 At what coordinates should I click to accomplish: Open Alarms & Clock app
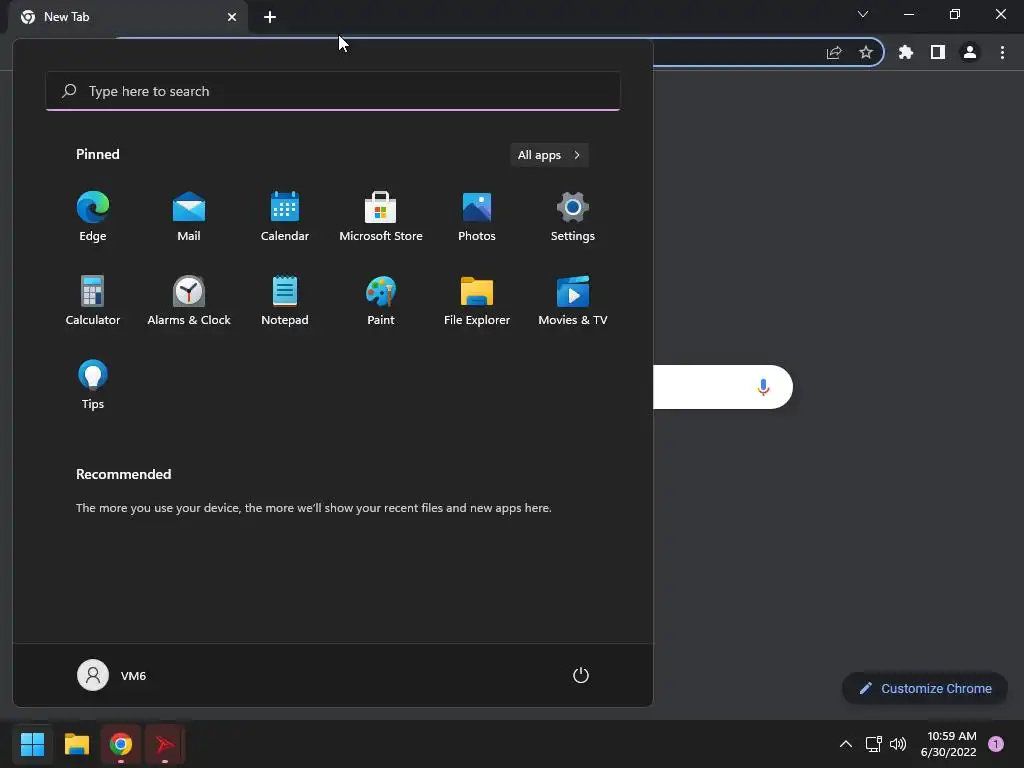click(189, 300)
